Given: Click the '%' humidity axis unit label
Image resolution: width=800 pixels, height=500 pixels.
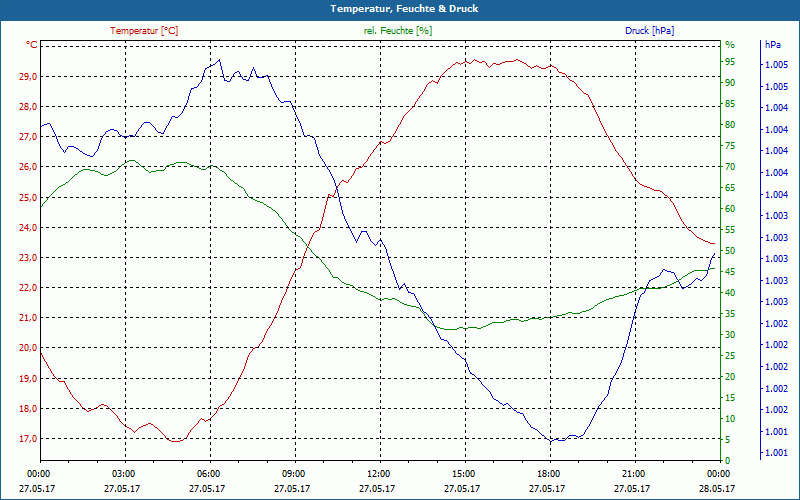Looking at the screenshot, I should point(730,45).
